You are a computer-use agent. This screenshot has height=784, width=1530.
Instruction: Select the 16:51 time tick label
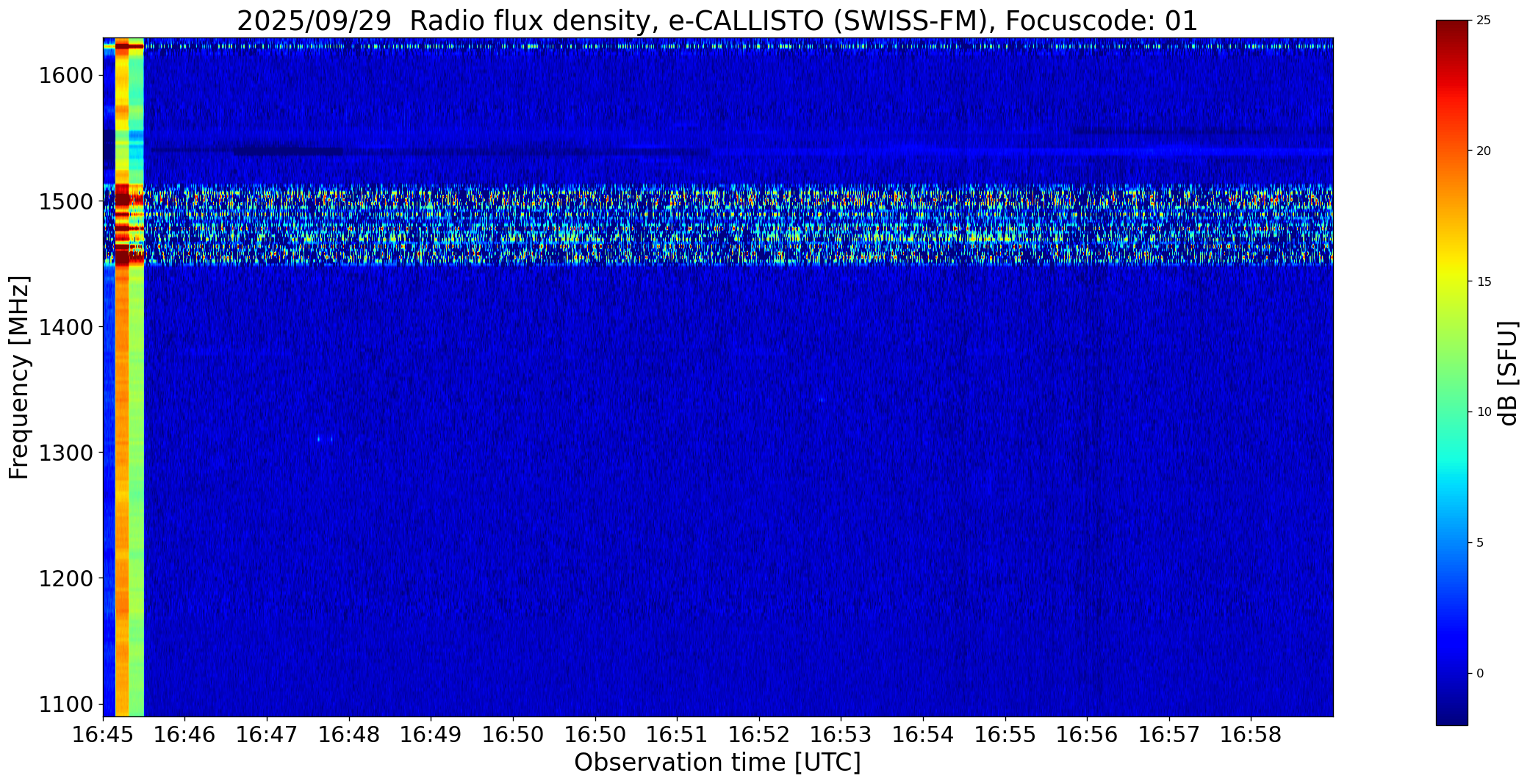coord(677,734)
